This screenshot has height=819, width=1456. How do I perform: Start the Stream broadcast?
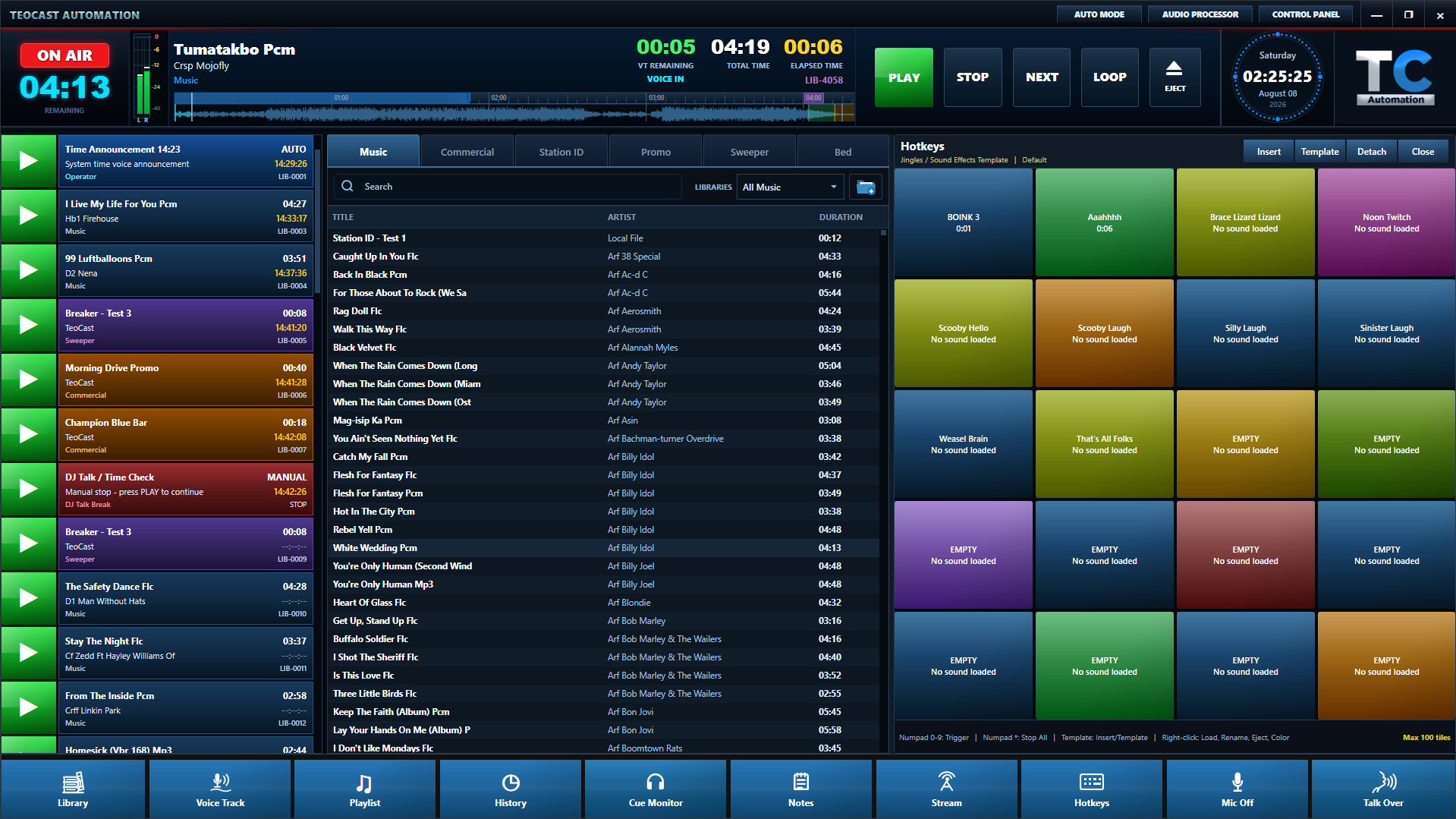tap(946, 789)
